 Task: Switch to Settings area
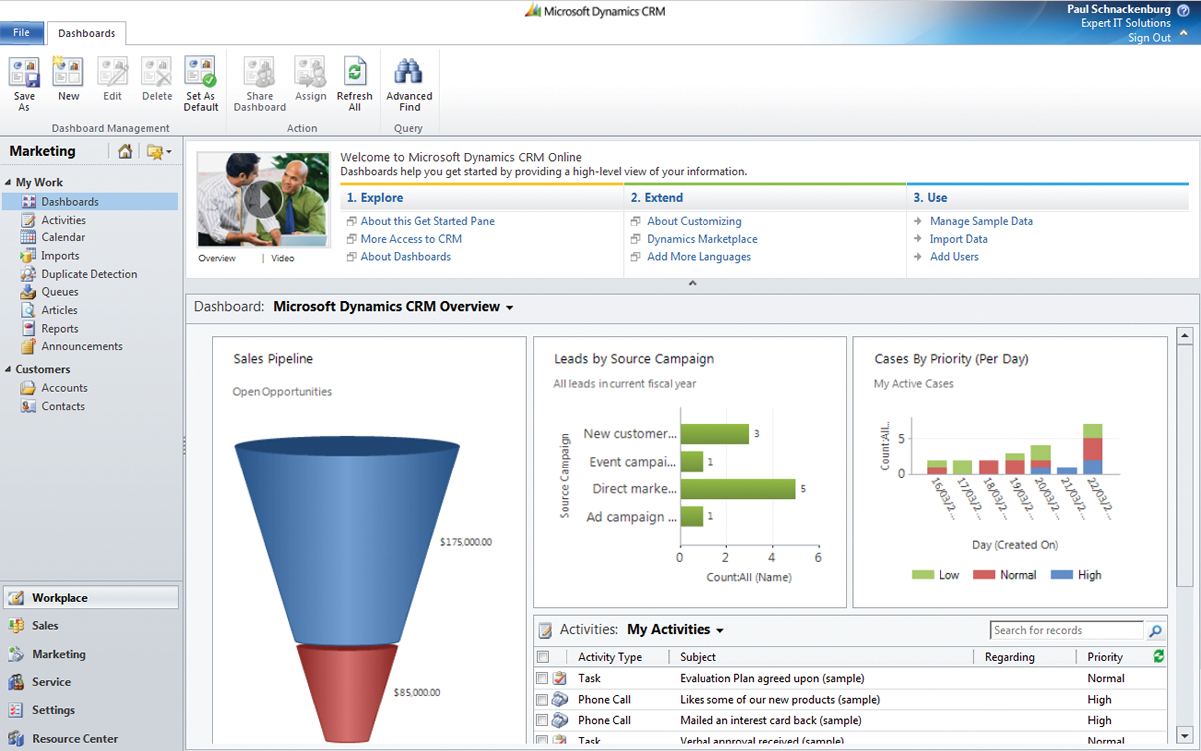pos(91,710)
